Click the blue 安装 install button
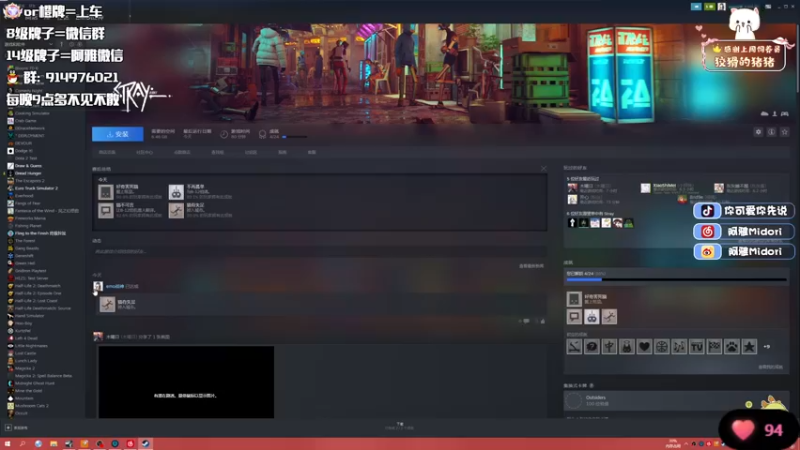 [117, 134]
